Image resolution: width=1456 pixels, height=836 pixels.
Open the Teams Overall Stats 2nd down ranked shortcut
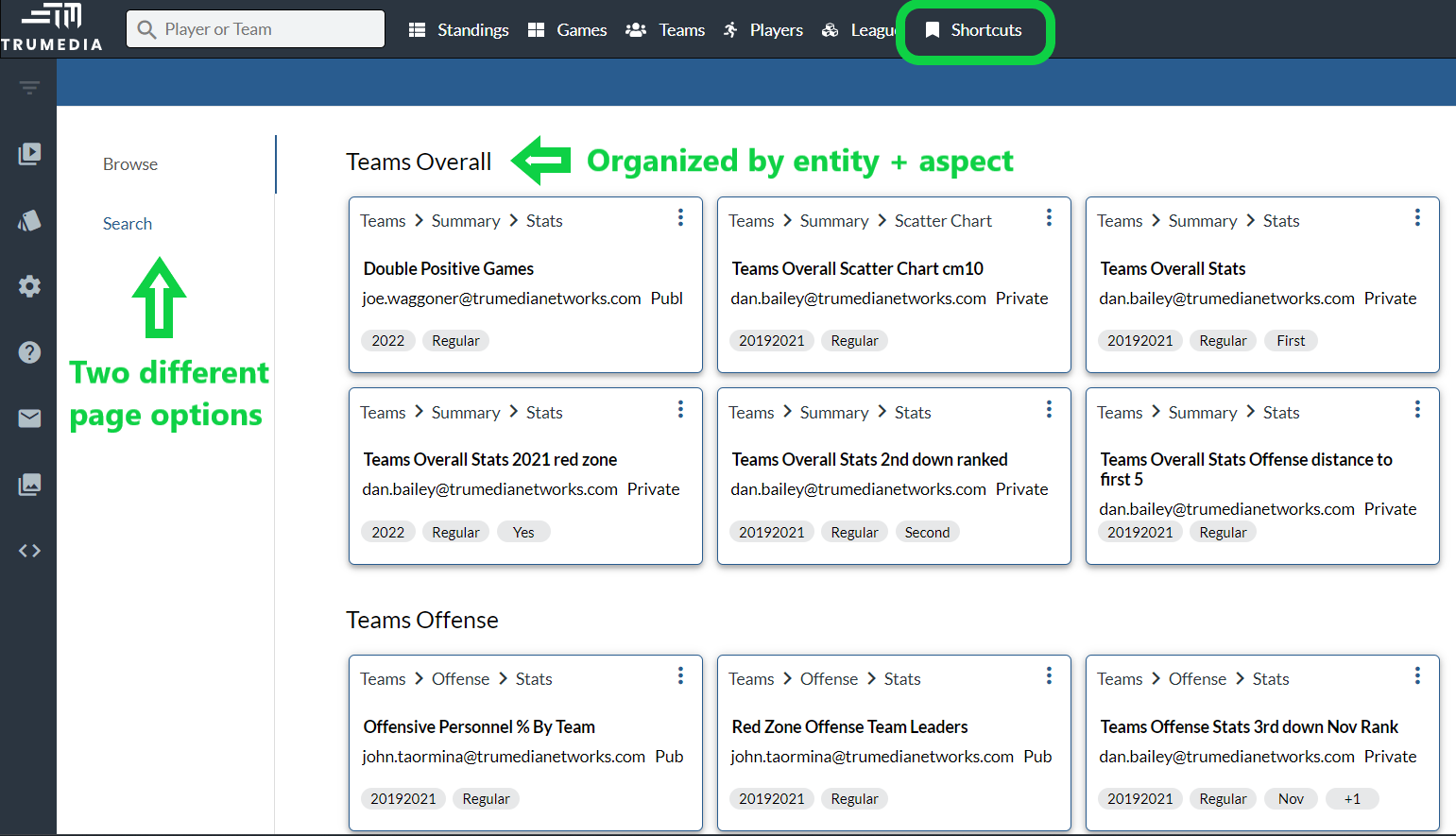tap(869, 460)
